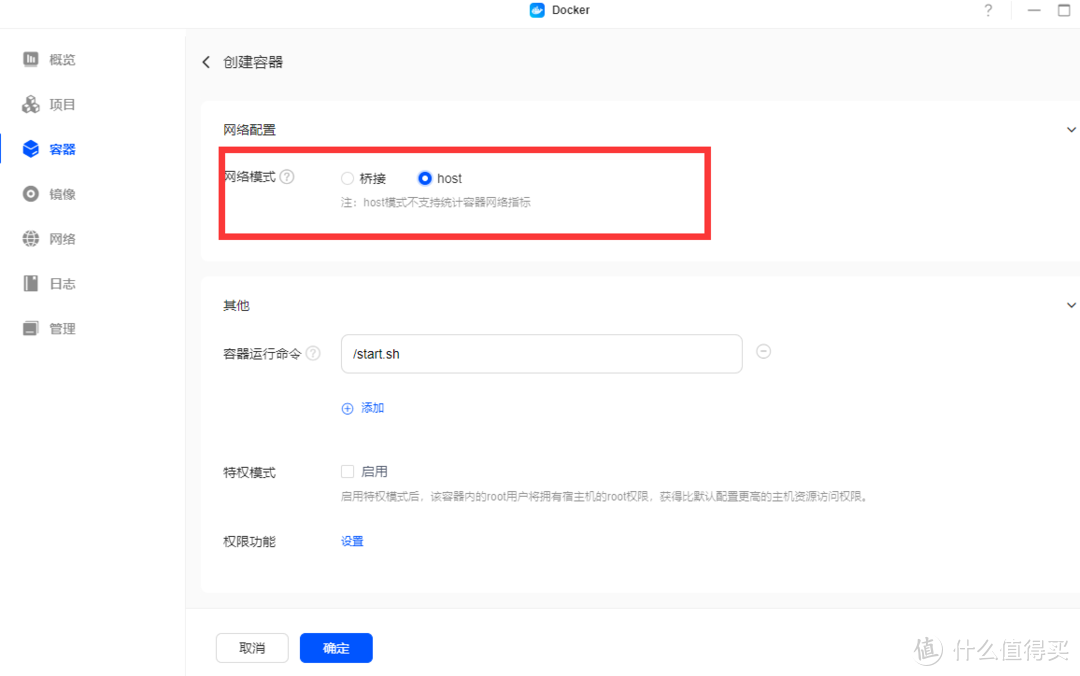Image resolution: width=1080 pixels, height=676 pixels.
Task: Collapse the 网络配置 section chevron
Action: (x=1071, y=130)
